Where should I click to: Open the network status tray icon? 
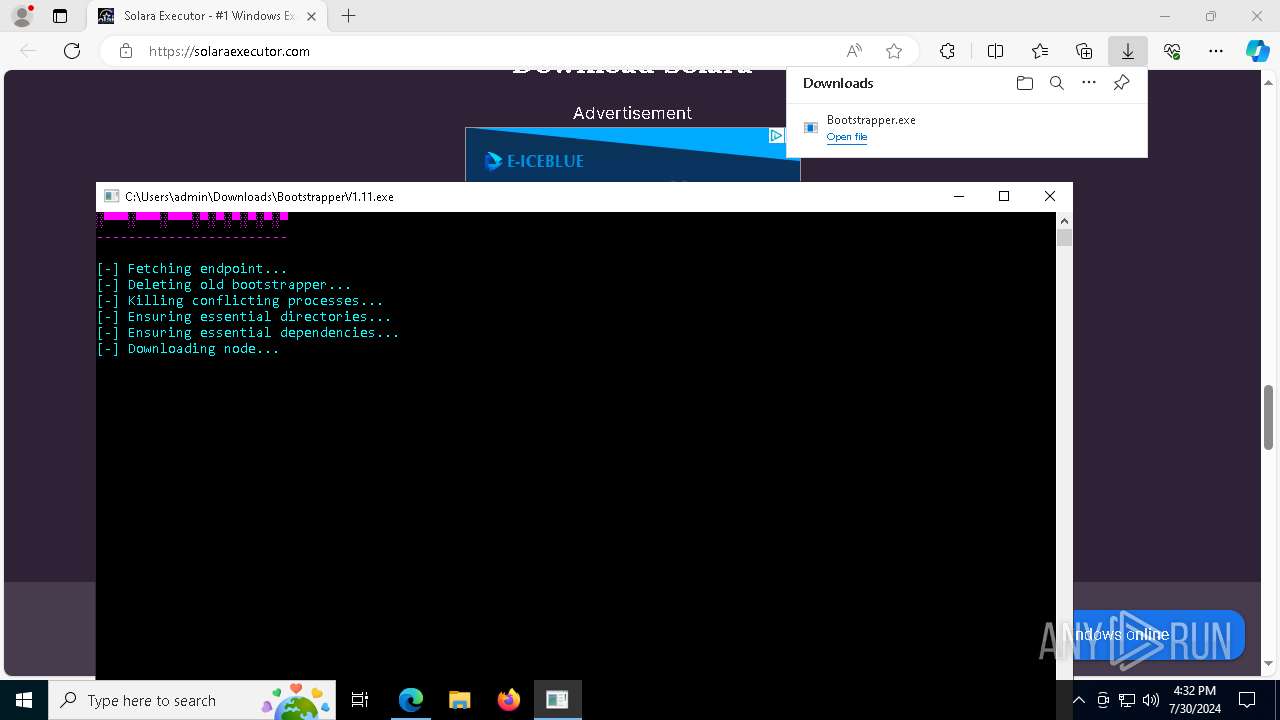pos(1127,701)
